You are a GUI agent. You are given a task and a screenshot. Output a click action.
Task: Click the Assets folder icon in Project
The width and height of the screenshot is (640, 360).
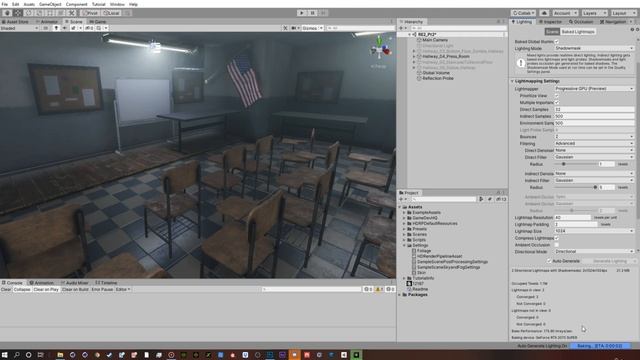[x=404, y=207]
